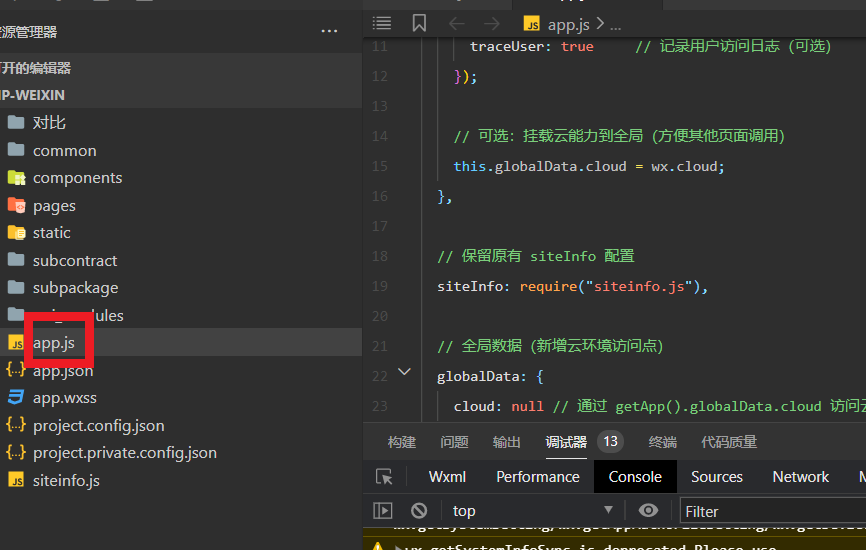Screen dimensions: 866x550
Task: Click the cloud: null text on line 23
Action: (x=498, y=406)
